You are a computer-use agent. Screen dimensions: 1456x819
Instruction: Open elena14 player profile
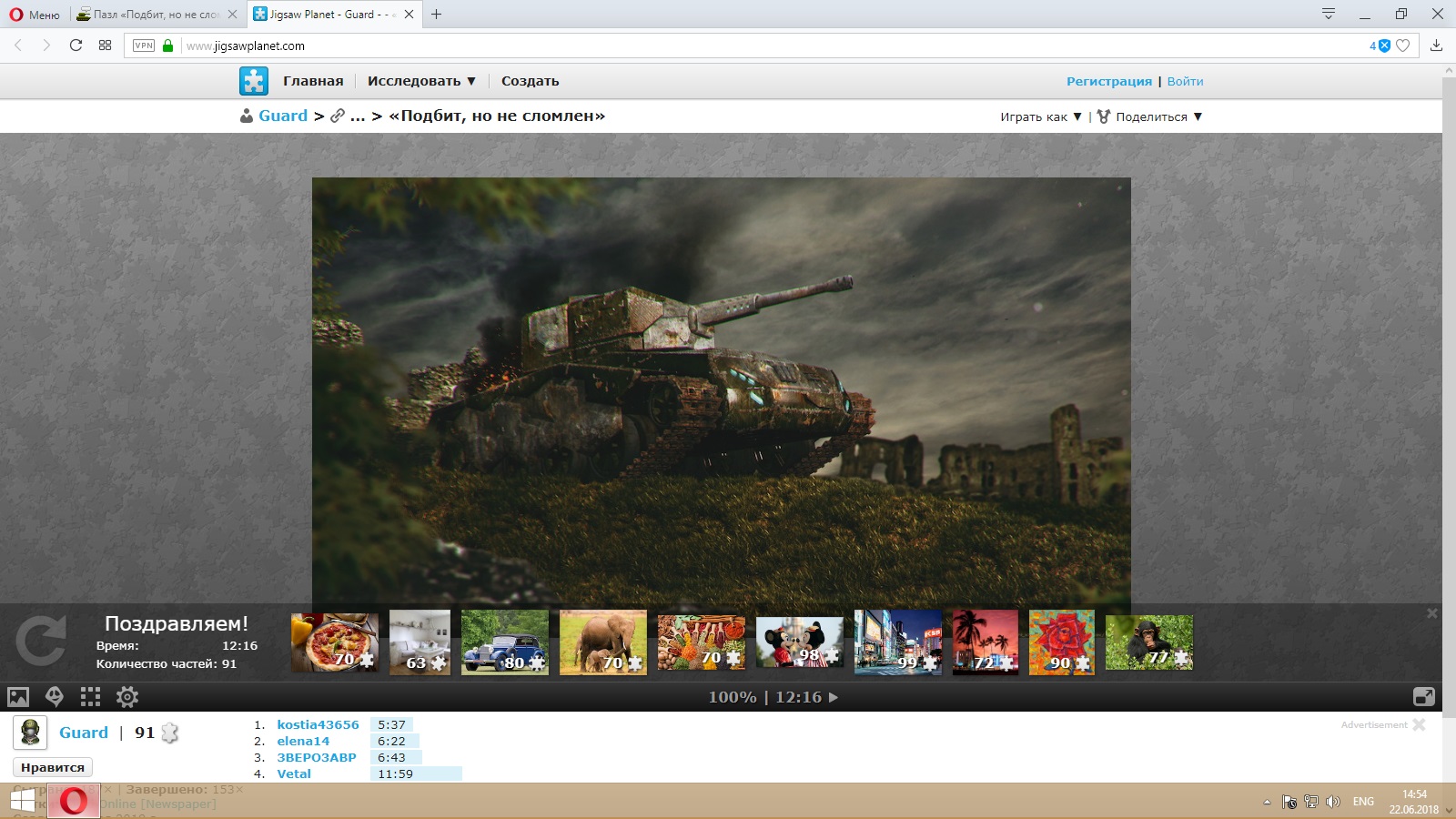pos(304,741)
